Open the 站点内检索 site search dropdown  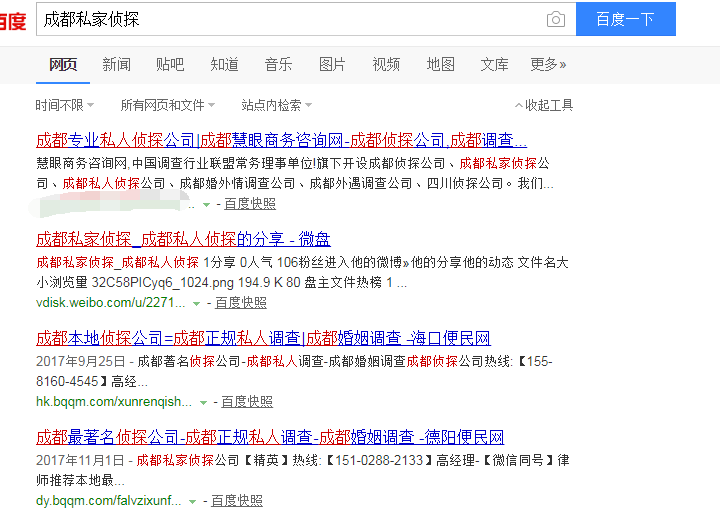click(277, 105)
